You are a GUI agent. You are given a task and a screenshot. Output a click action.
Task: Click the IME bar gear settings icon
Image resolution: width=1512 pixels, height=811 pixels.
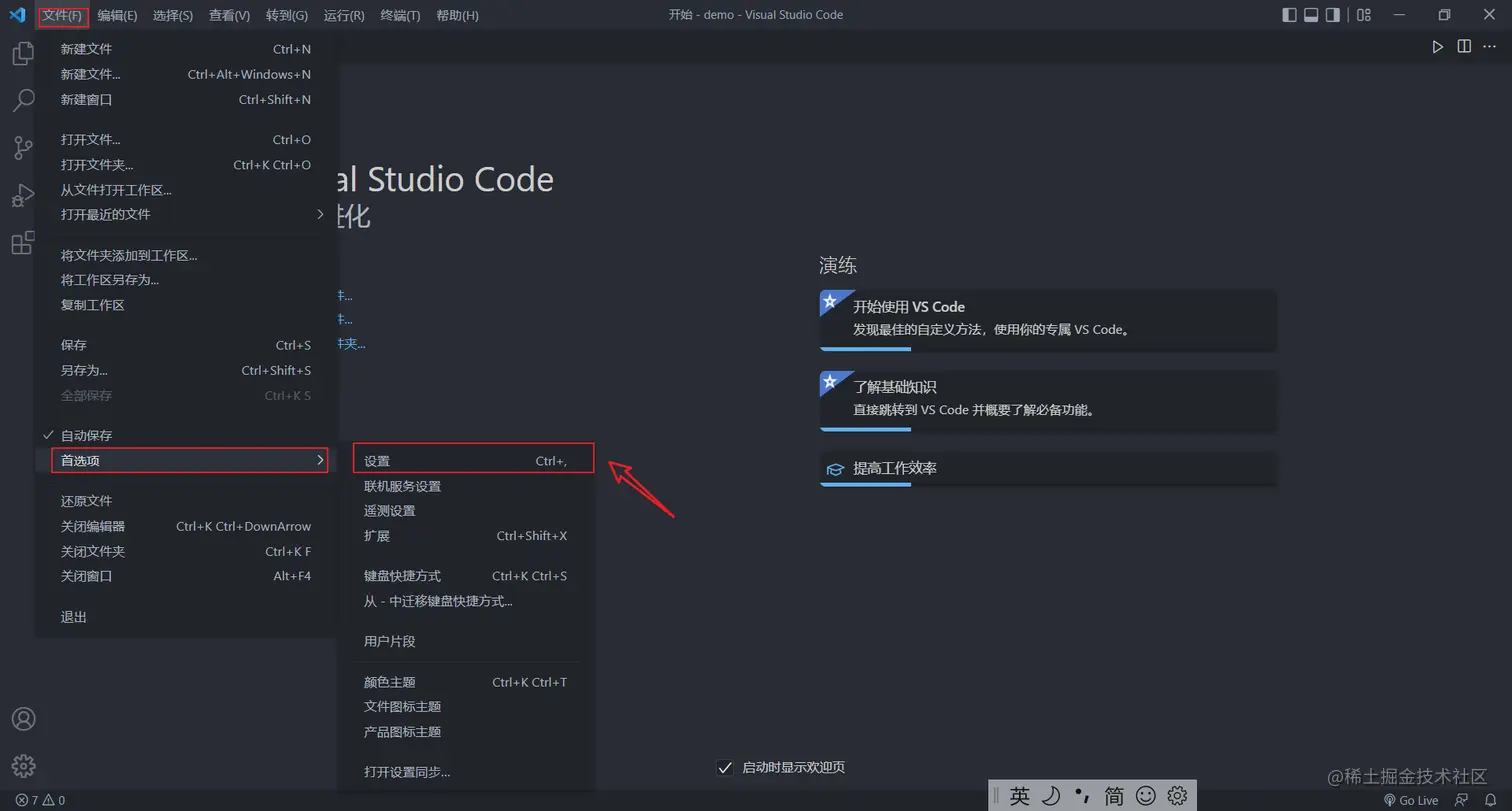coord(1177,796)
